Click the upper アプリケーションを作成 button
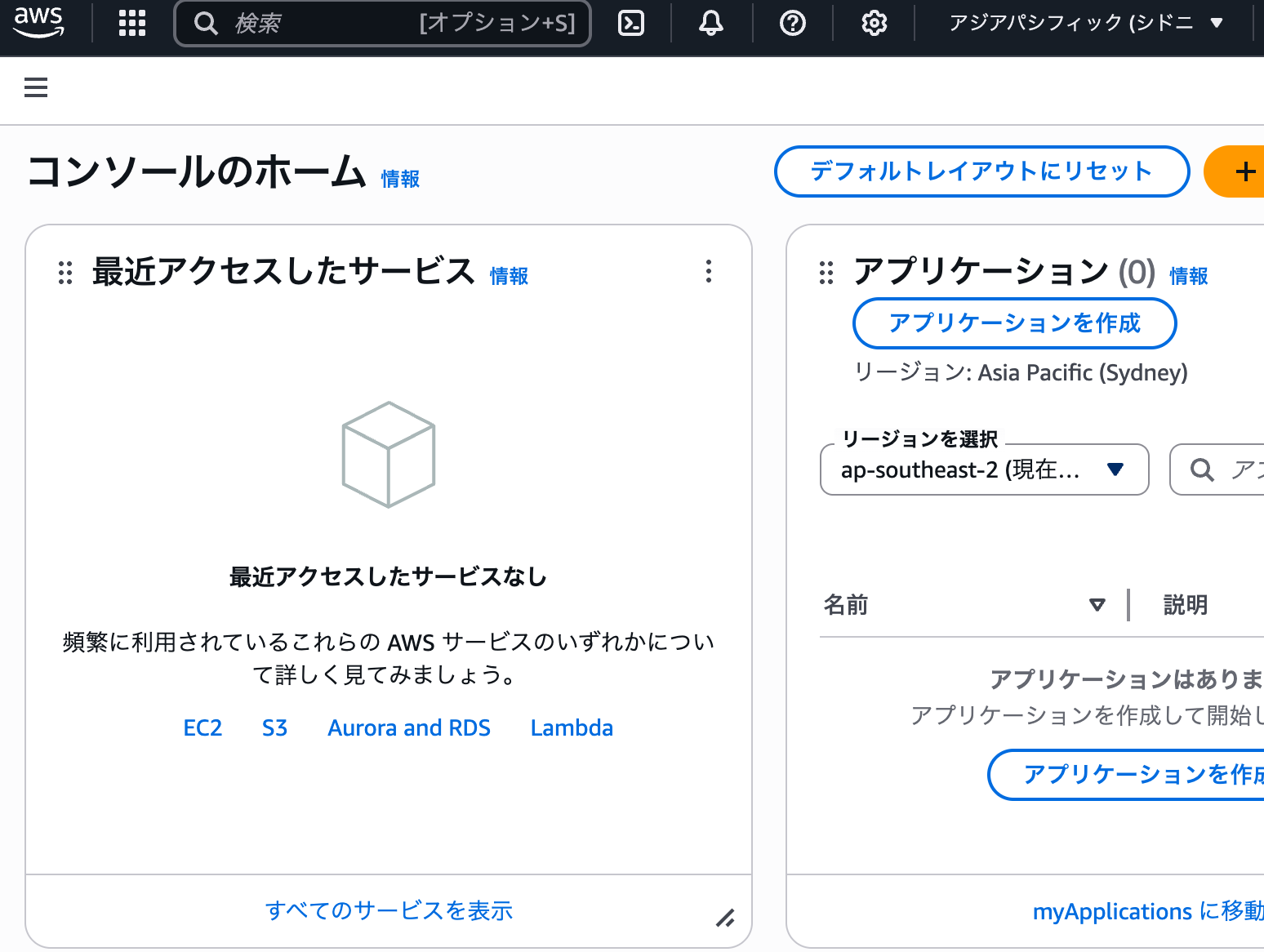The height and width of the screenshot is (952, 1264). [1015, 323]
